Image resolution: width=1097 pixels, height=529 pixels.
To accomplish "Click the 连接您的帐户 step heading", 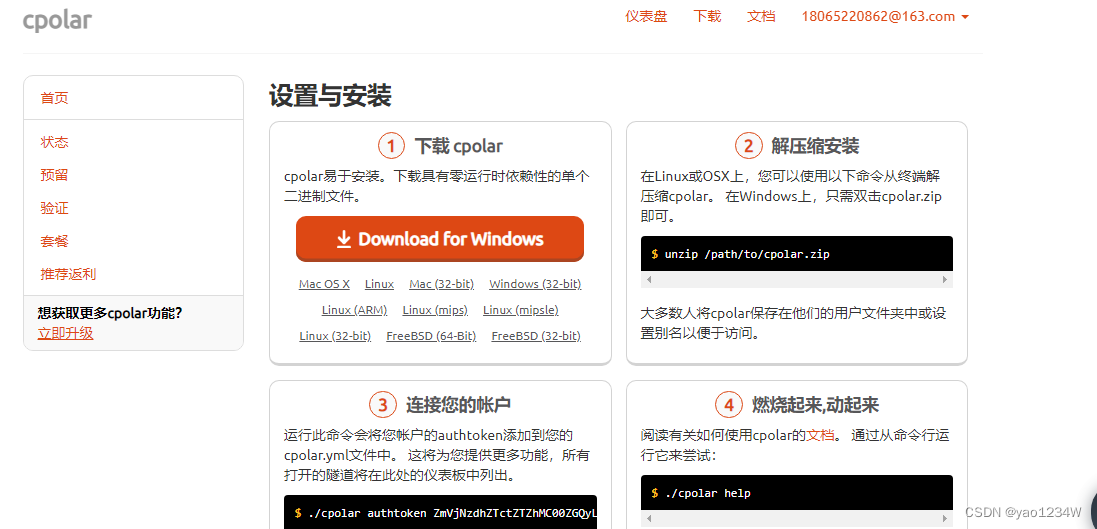I will pyautogui.click(x=458, y=405).
